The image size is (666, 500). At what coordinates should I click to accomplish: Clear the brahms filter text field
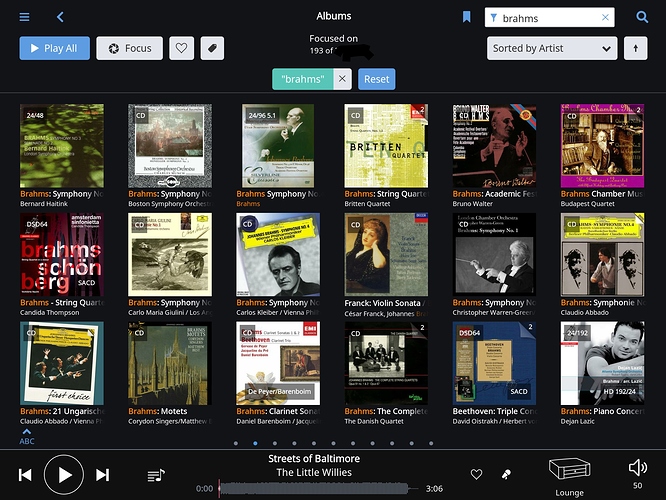coord(605,17)
